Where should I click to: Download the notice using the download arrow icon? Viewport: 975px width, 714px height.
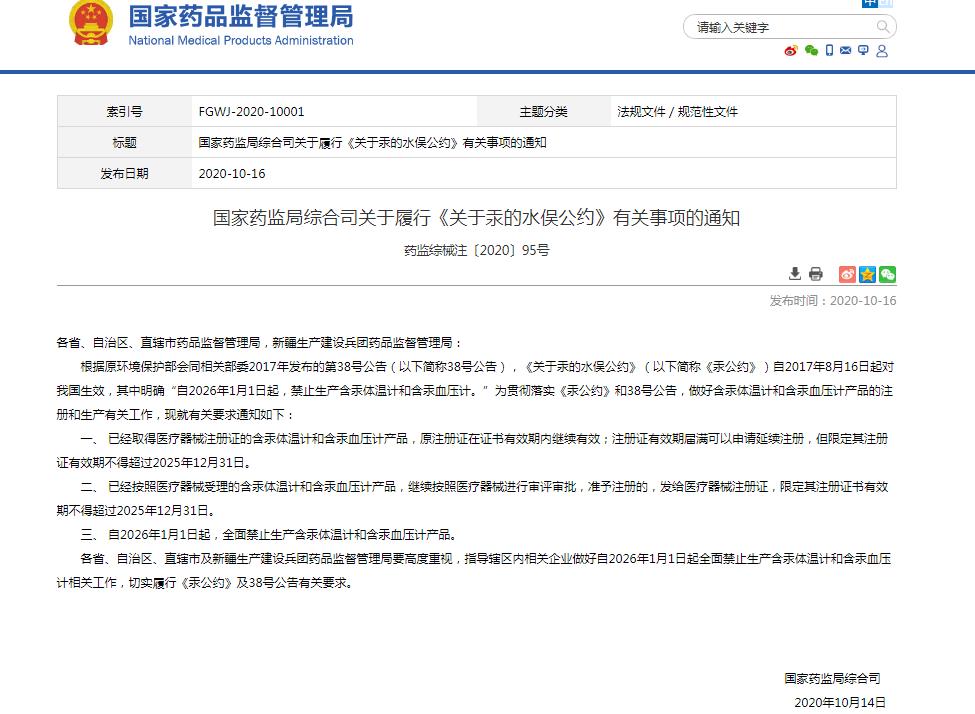(795, 274)
